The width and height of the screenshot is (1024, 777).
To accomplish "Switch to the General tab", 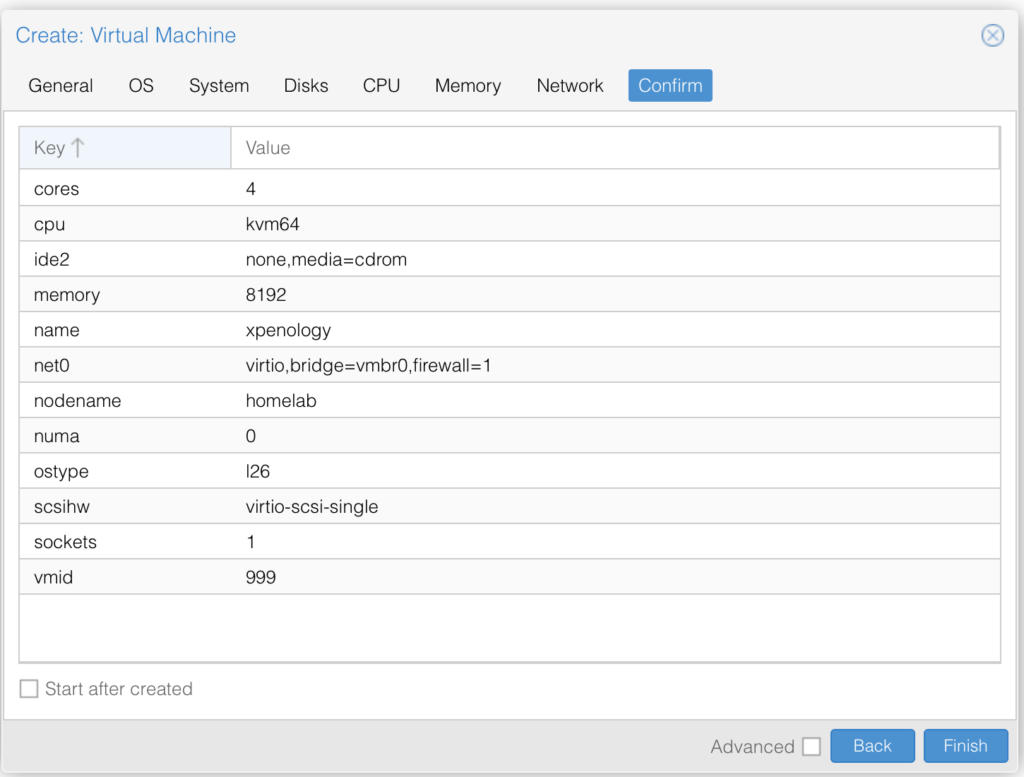I will 61,86.
